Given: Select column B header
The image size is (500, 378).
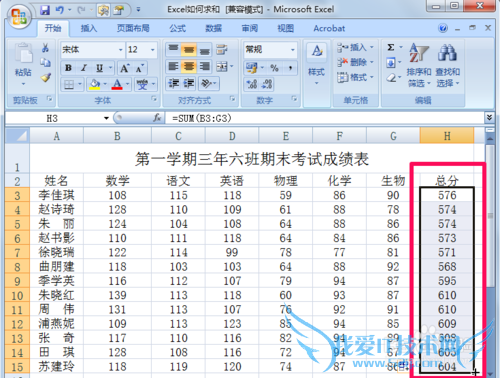Looking at the screenshot, I should click(117, 136).
